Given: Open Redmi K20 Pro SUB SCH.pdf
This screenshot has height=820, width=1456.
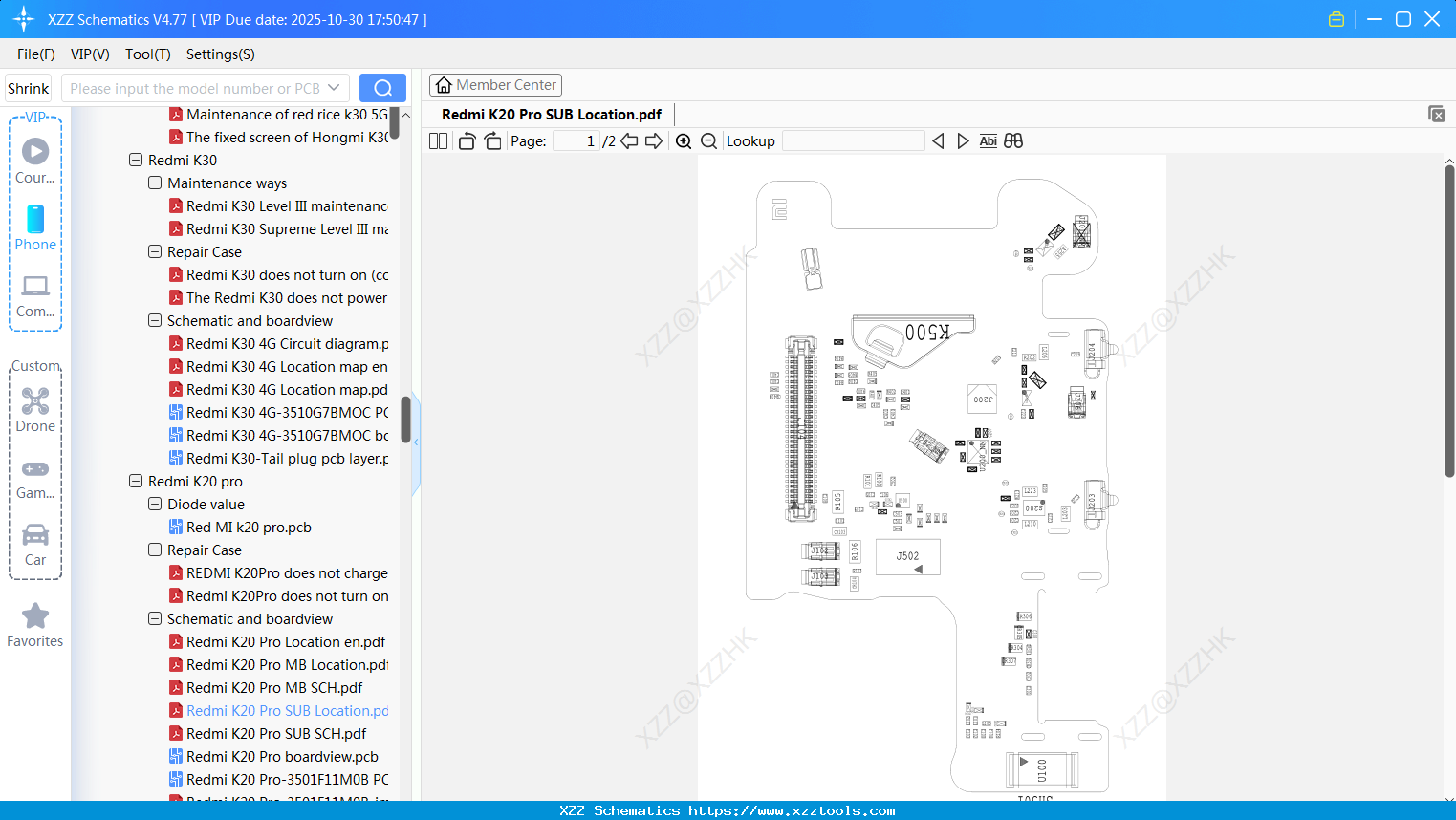Looking at the screenshot, I should point(268,734).
